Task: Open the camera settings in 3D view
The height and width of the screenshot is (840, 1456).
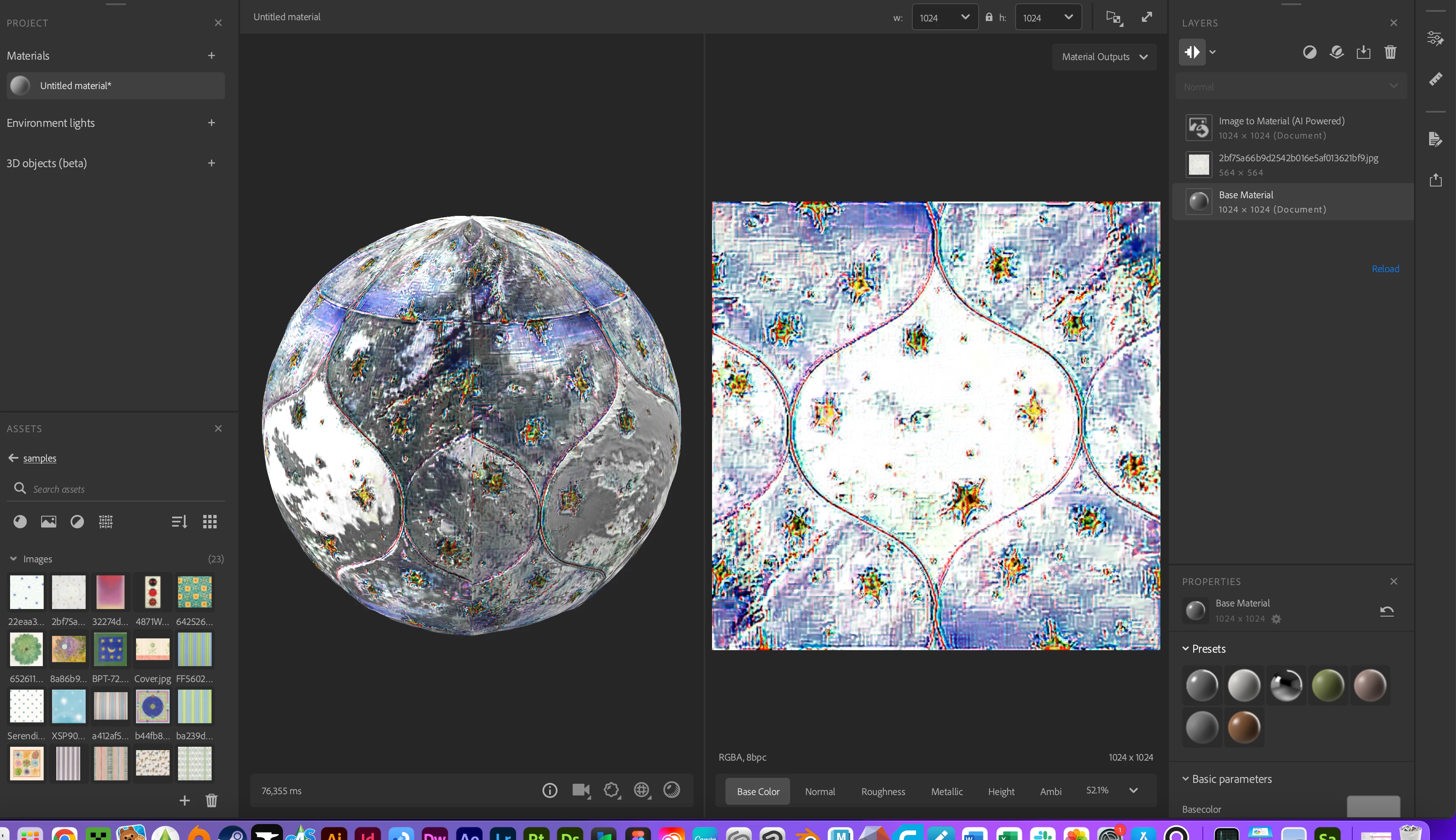Action: tap(581, 790)
